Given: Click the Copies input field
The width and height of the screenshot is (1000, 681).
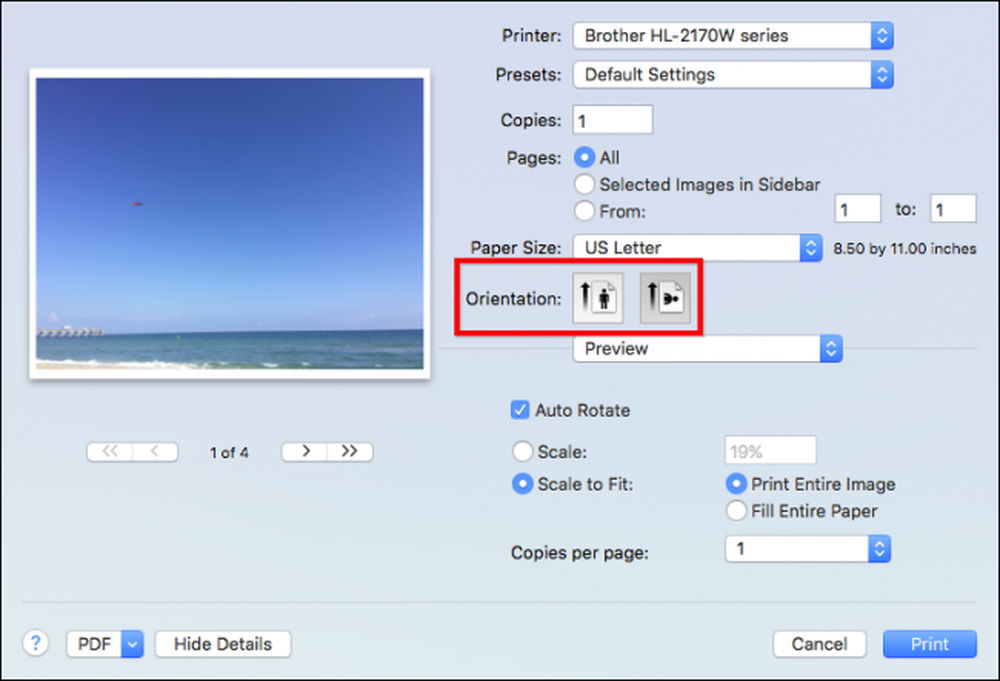Looking at the screenshot, I should click(612, 120).
